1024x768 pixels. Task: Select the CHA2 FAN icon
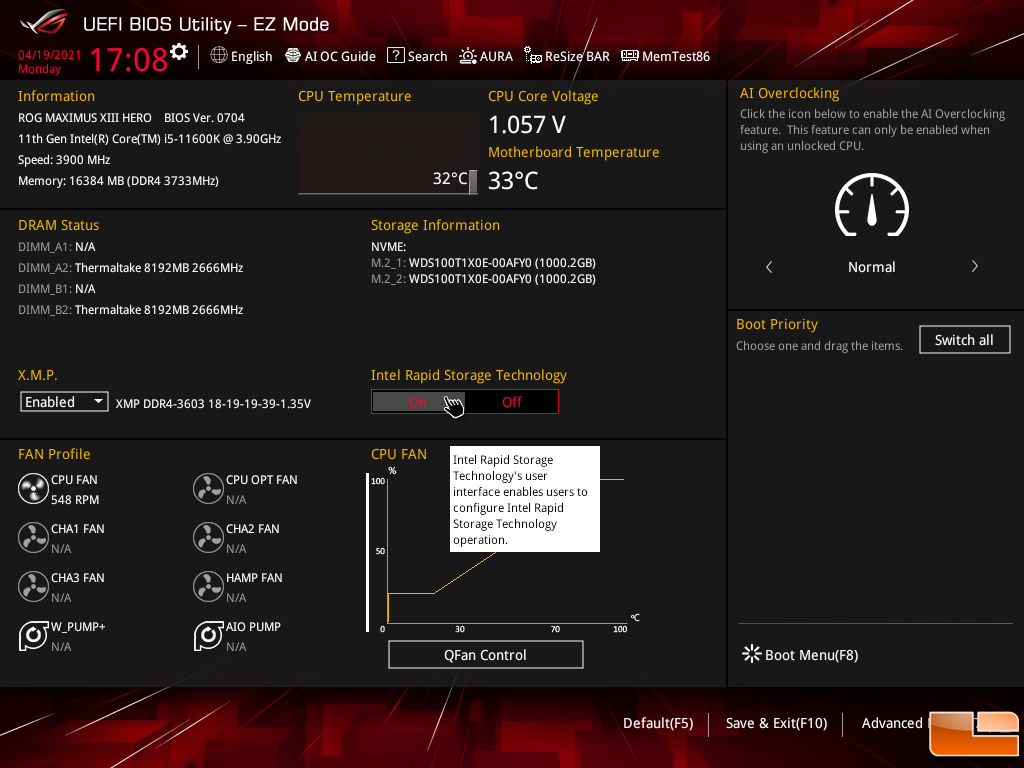pyautogui.click(x=208, y=538)
